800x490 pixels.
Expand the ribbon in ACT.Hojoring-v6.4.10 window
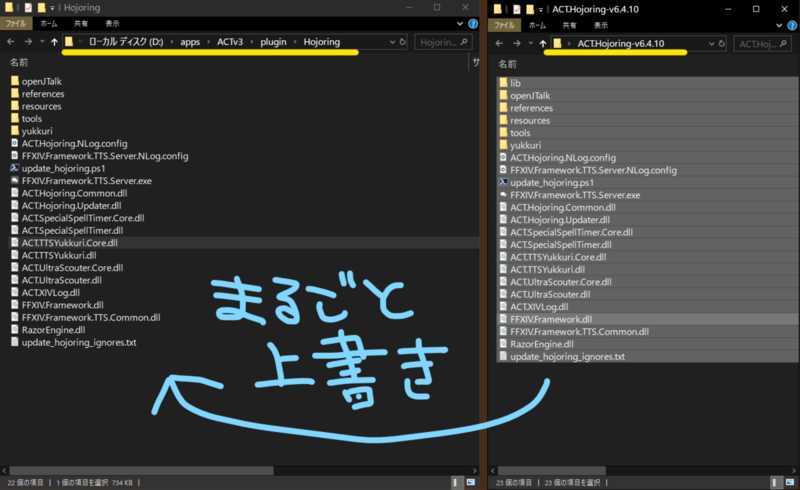tap(779, 25)
